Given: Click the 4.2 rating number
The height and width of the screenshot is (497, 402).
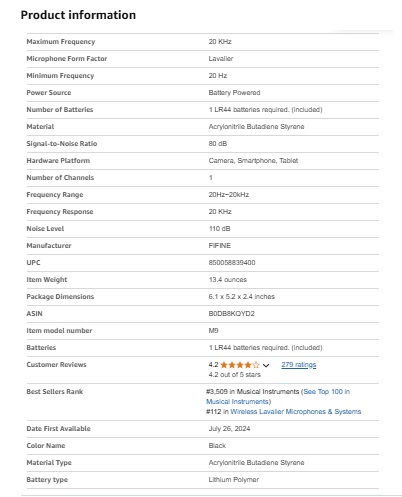Looking at the screenshot, I should click(213, 365).
